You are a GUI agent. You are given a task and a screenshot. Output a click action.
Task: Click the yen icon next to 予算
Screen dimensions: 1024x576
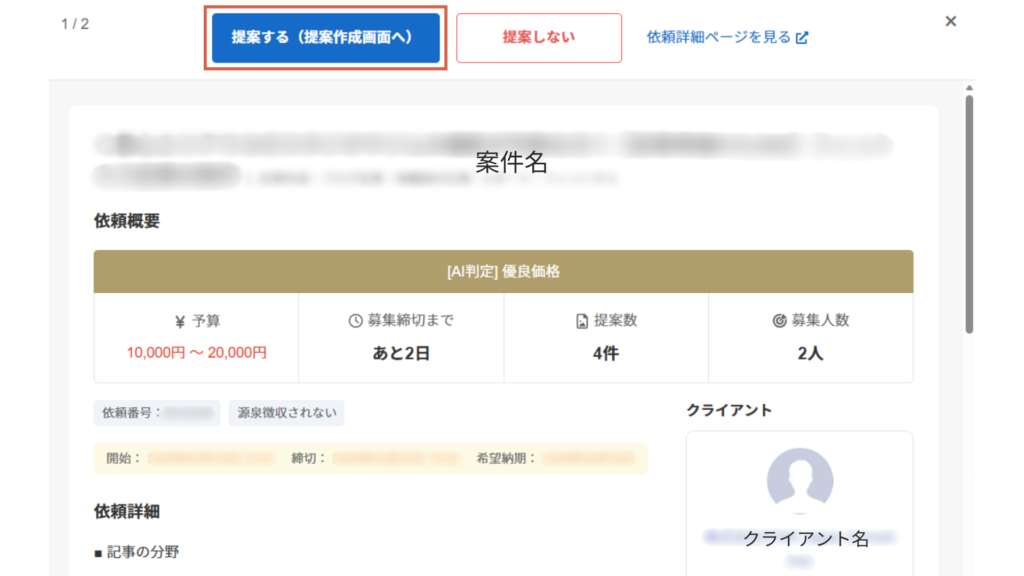(x=180, y=321)
